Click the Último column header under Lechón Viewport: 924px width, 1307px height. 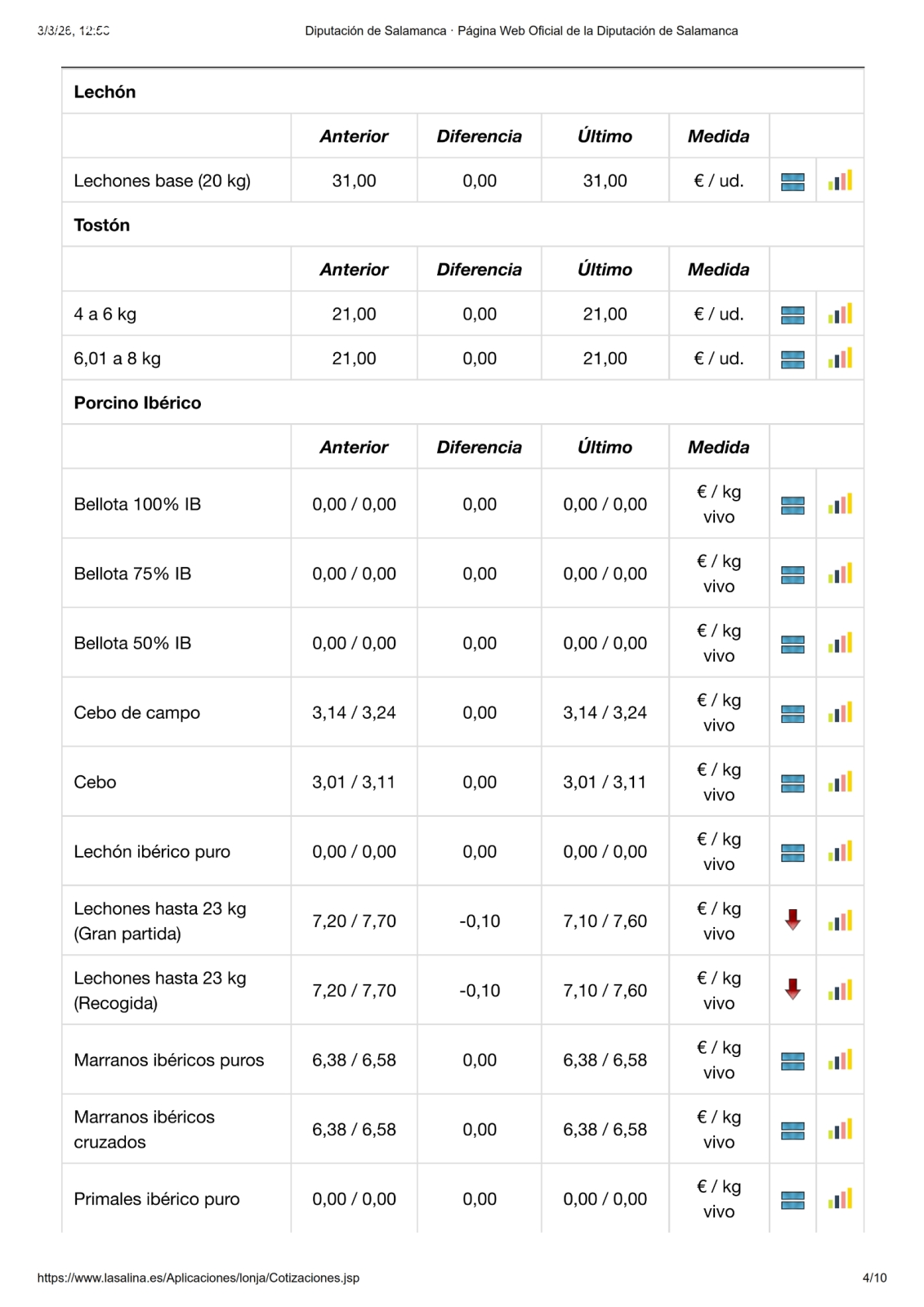tap(605, 136)
